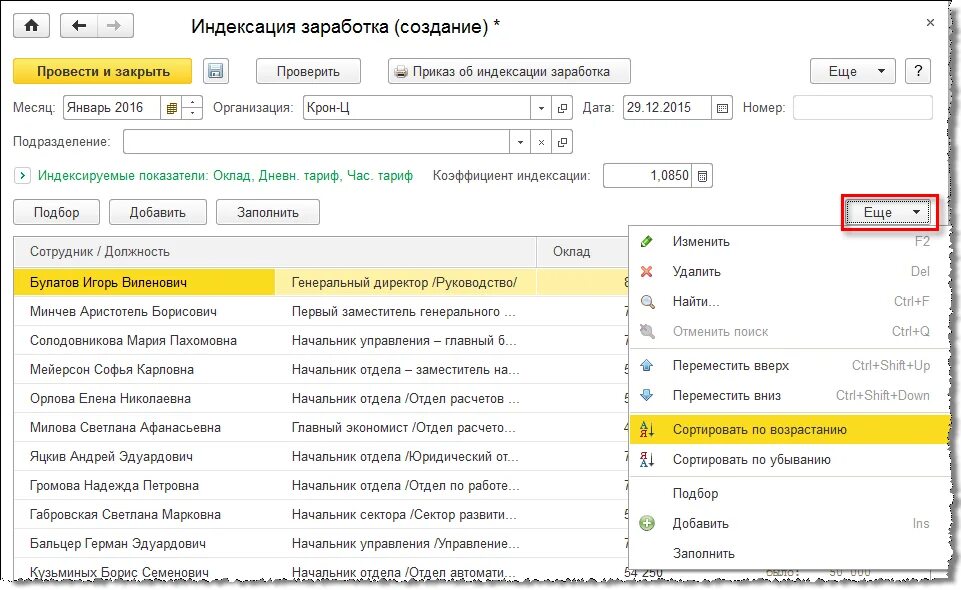Click the help question mark icon
Viewport: 961px width, 590px height.
(x=917, y=70)
